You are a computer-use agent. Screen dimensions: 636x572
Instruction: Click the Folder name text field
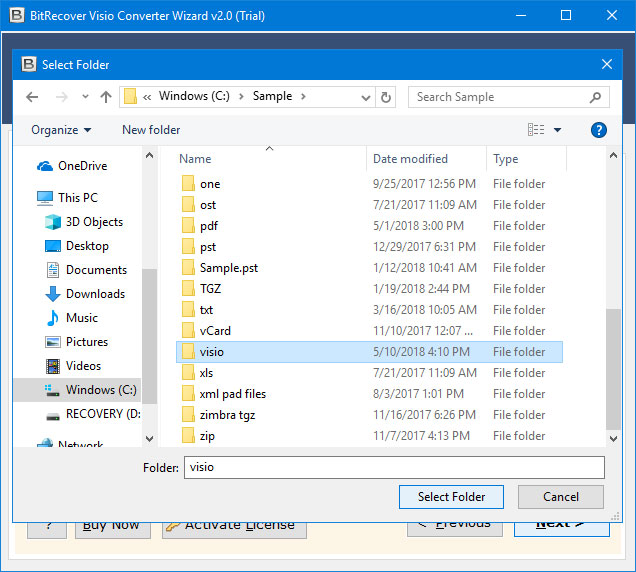[x=394, y=467]
